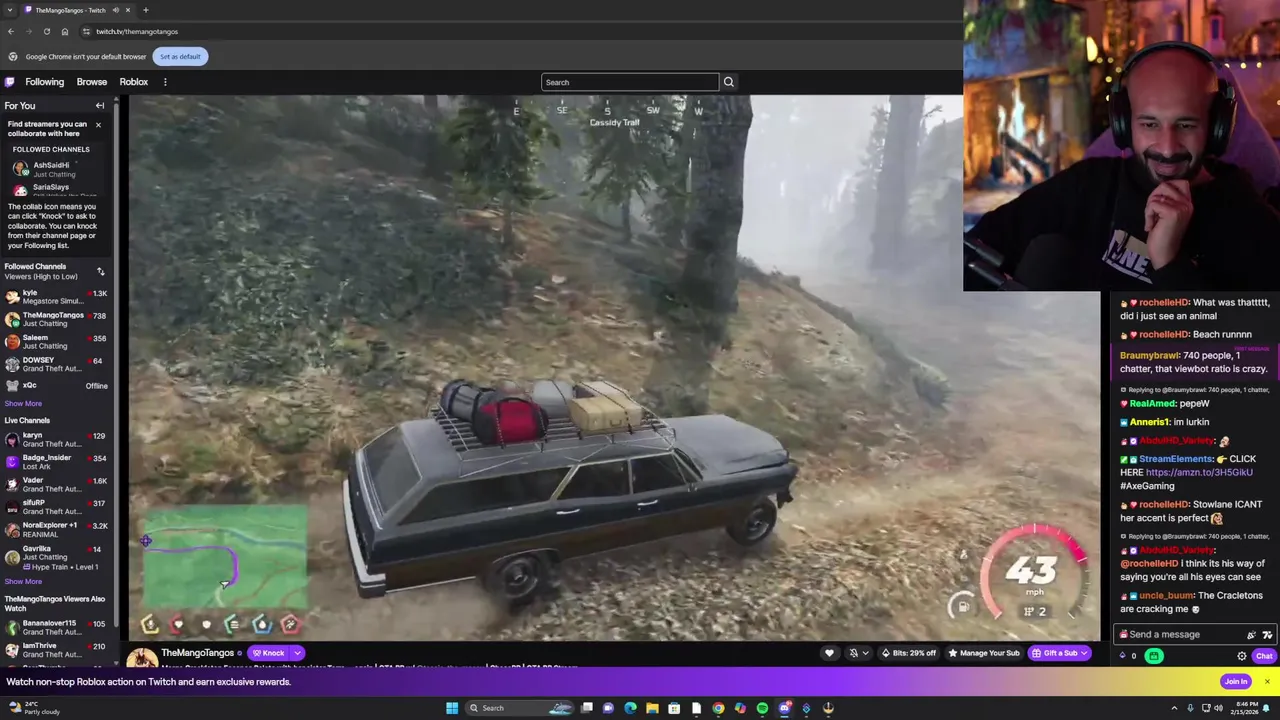
Task: Open Vader live channel
Action: pos(55,484)
